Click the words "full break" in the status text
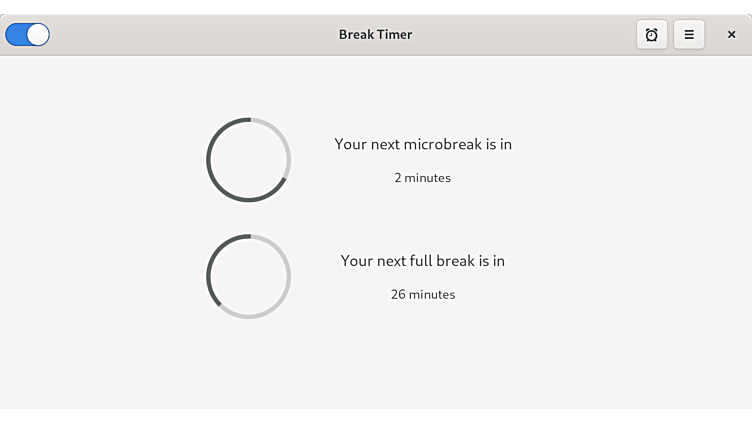 440,261
